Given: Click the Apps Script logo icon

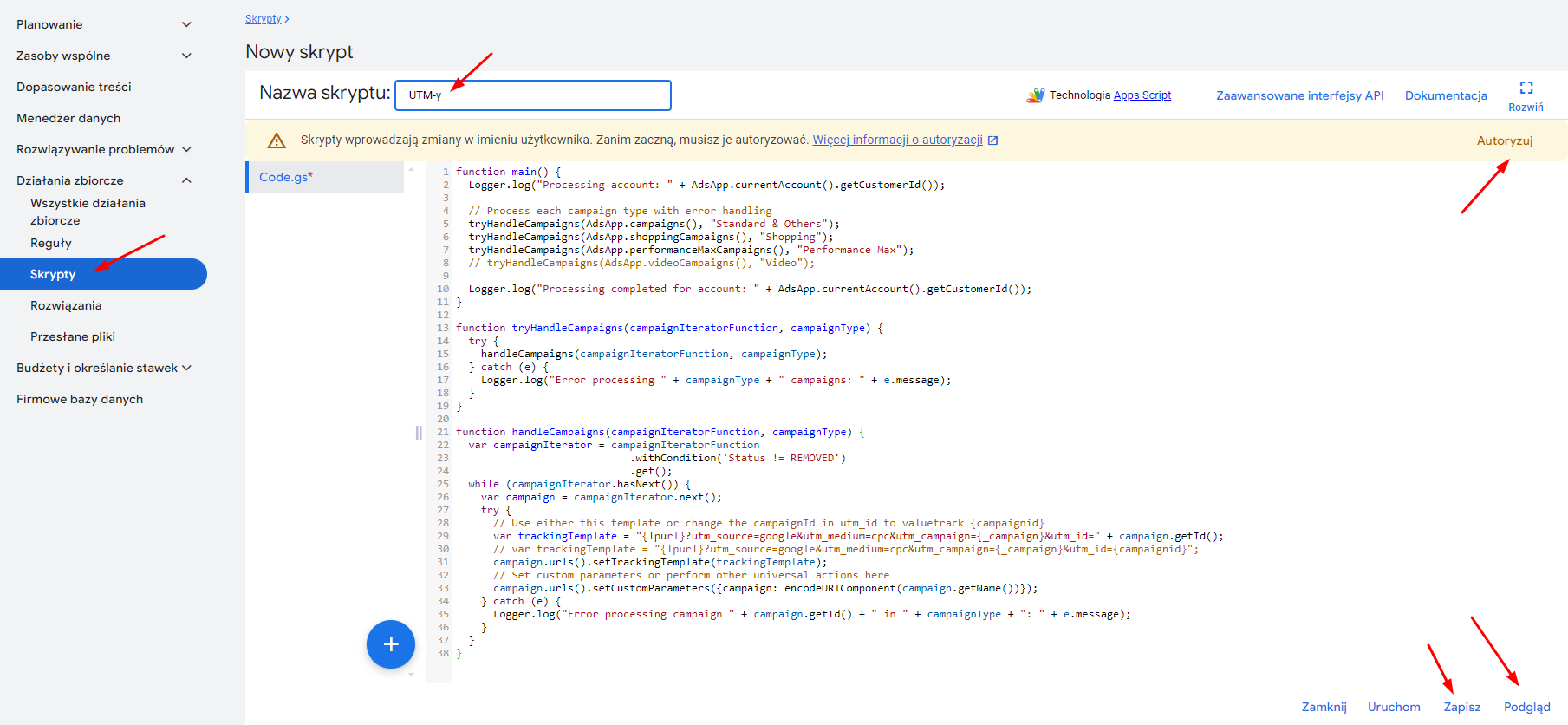Looking at the screenshot, I should point(1036,95).
